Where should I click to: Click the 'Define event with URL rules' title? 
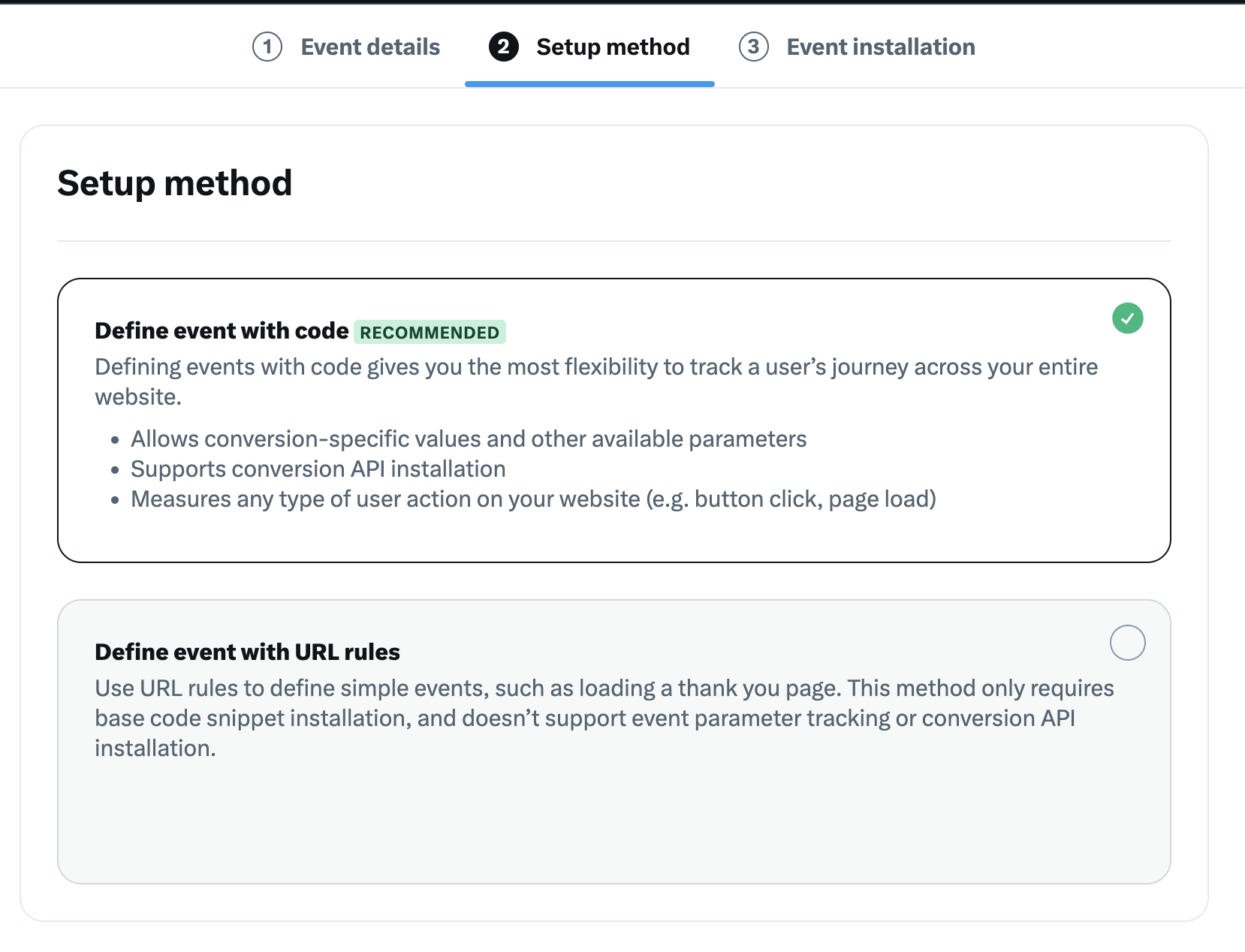click(247, 652)
